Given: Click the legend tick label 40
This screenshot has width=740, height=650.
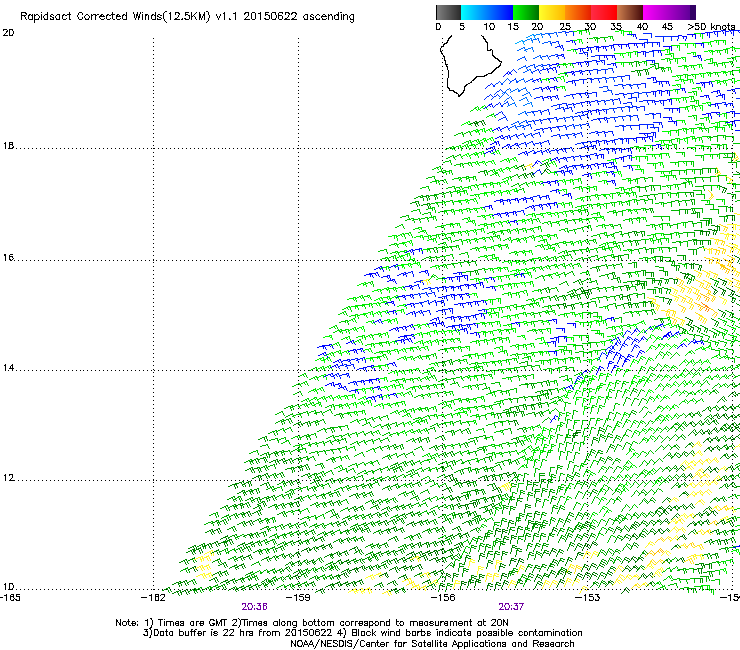Looking at the screenshot, I should pyautogui.click(x=642, y=27).
